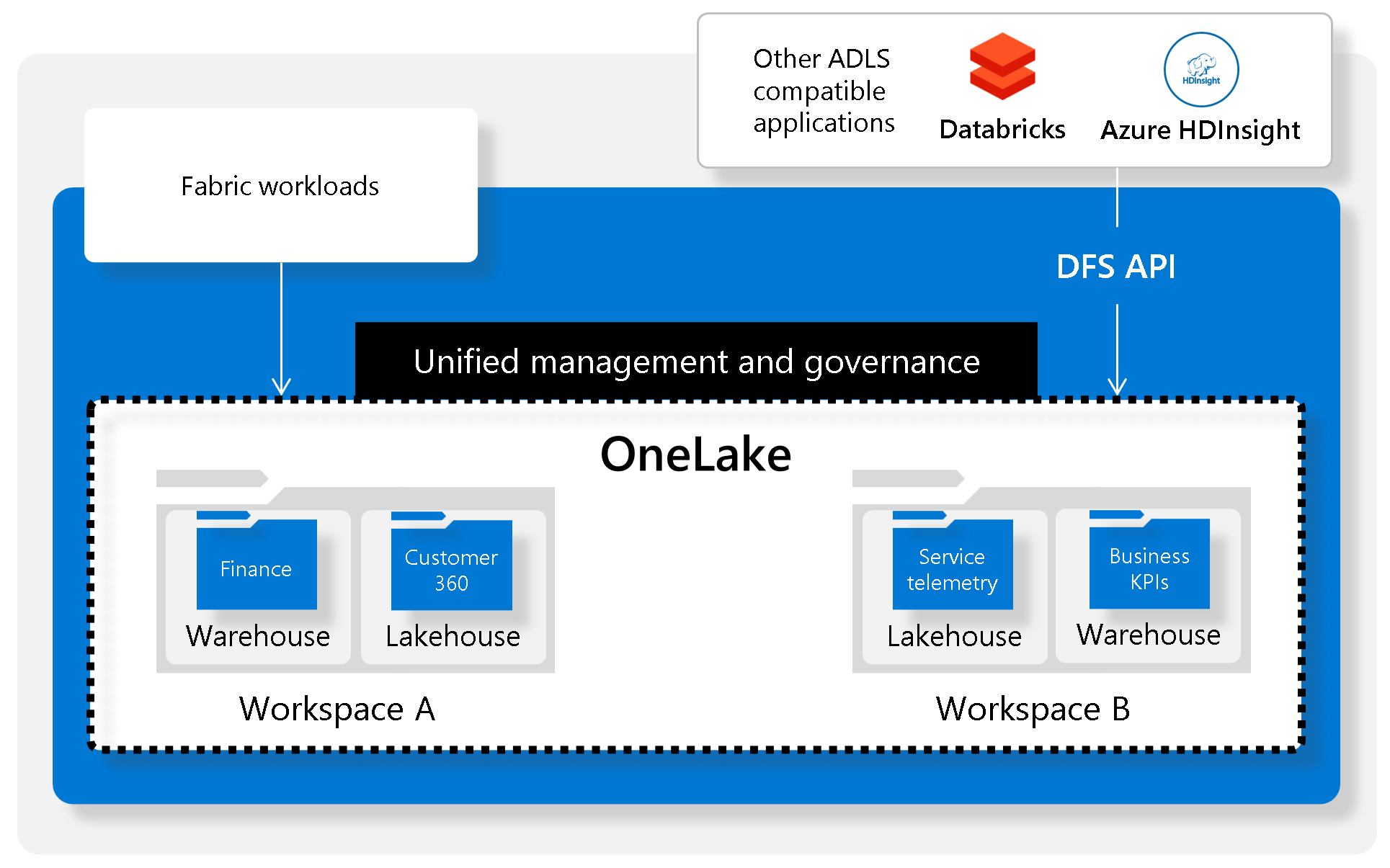Click Lakehouse label under Customer 360
The image size is (1390, 868).
(x=453, y=636)
